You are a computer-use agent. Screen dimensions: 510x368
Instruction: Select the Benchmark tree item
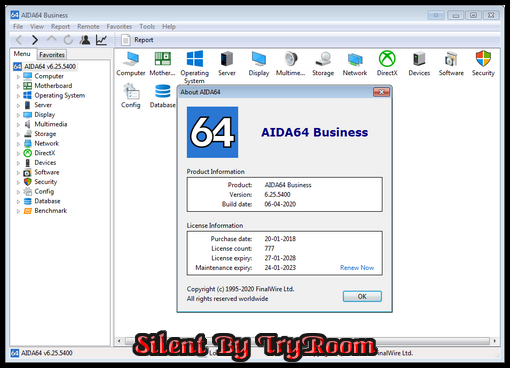coord(51,211)
